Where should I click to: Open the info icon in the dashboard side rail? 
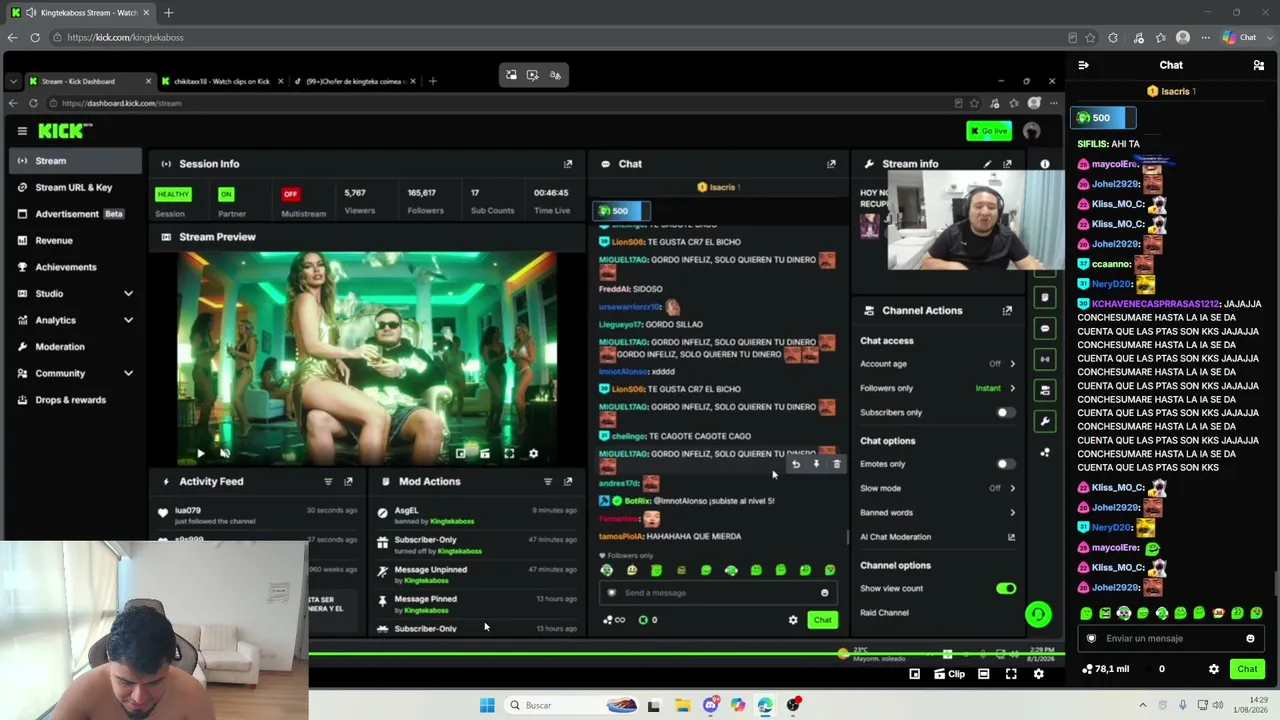(1045, 164)
